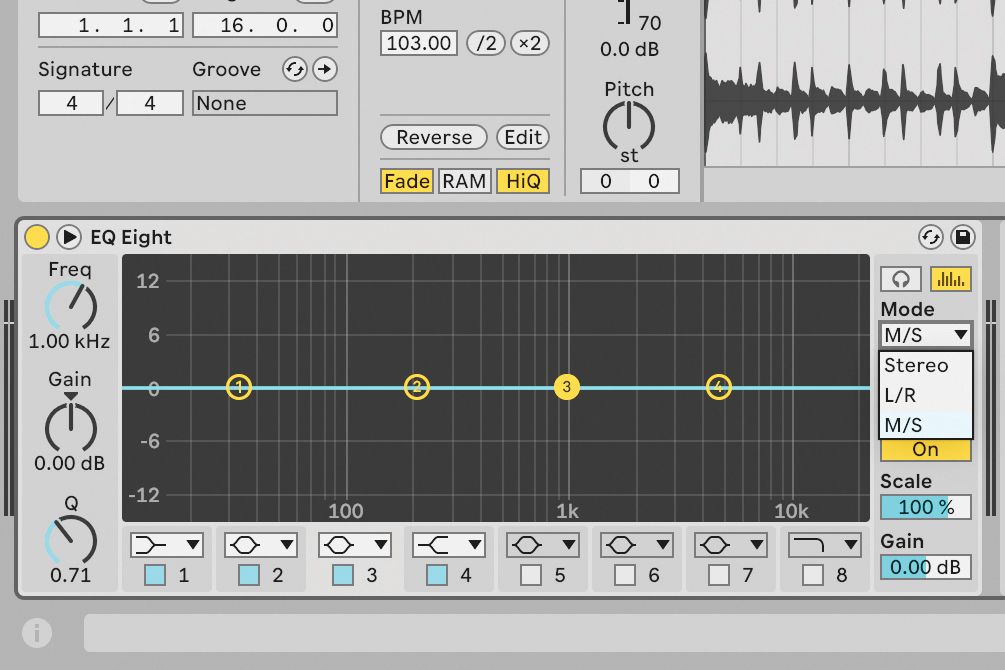The width and height of the screenshot is (1005, 670).
Task: Click the Reverse button for the sample
Action: tap(434, 137)
